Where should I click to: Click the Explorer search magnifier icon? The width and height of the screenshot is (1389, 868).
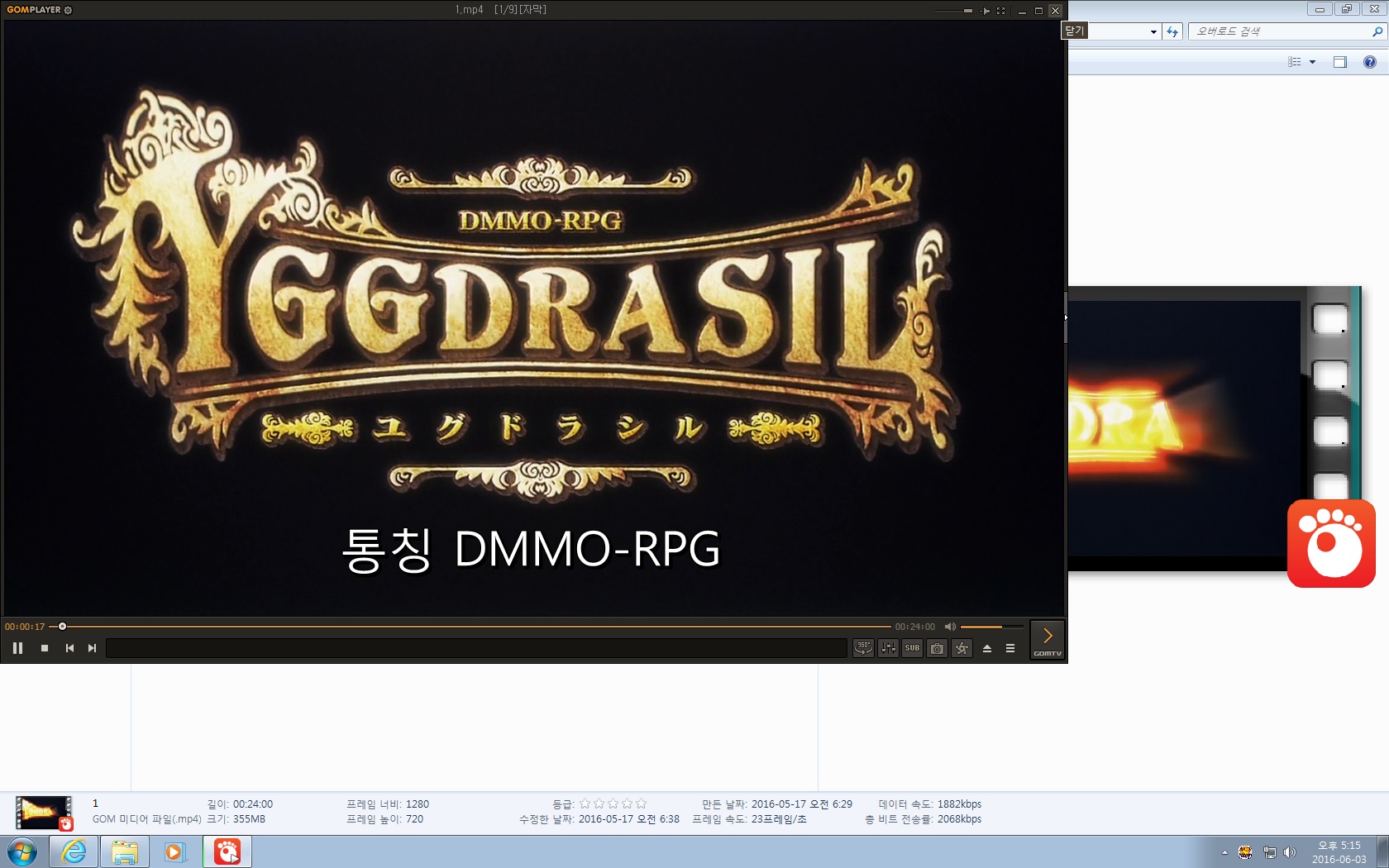coord(1377,31)
